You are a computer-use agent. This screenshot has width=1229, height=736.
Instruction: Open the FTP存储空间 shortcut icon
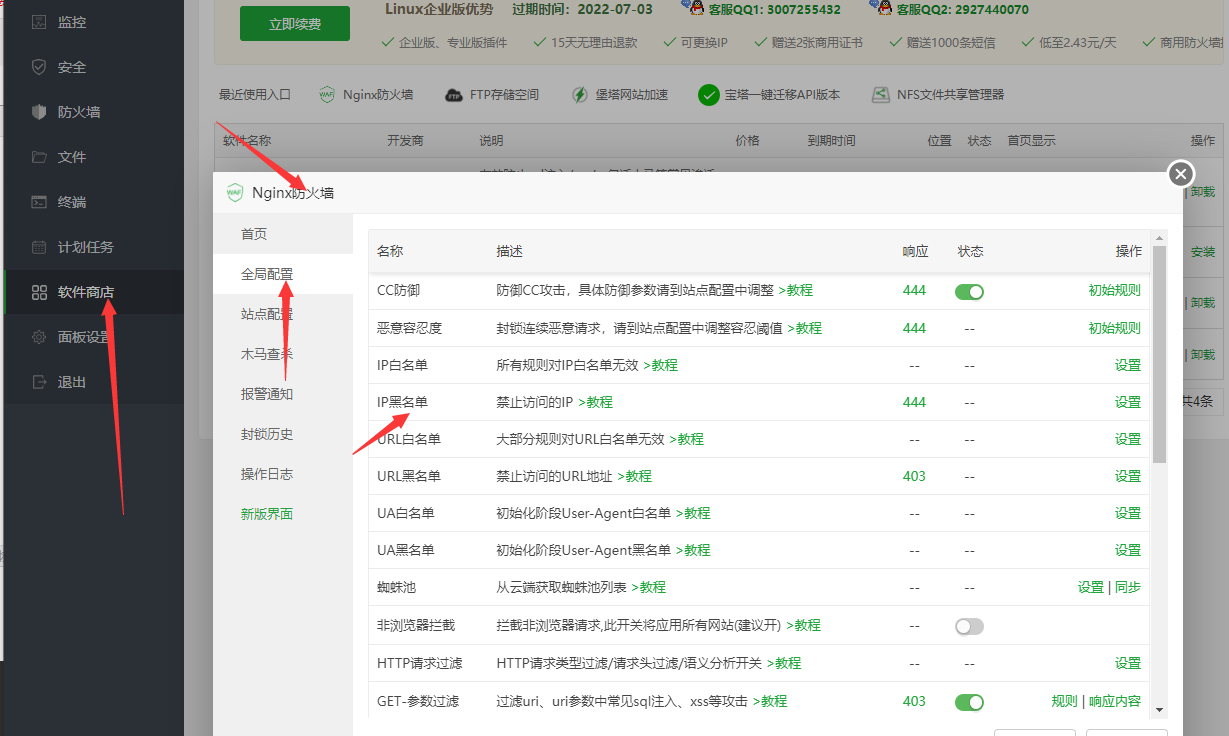tap(453, 95)
